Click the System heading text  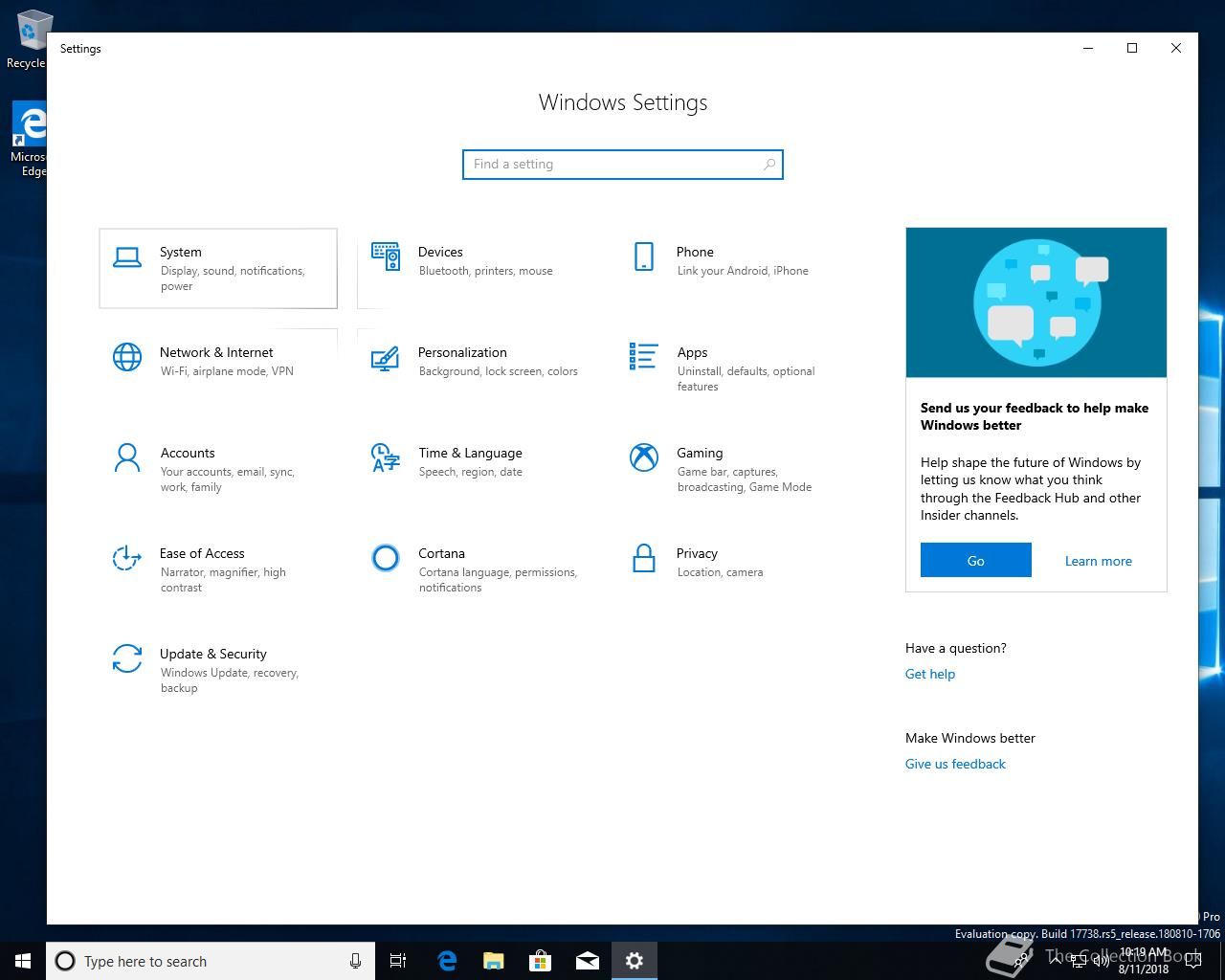181,252
